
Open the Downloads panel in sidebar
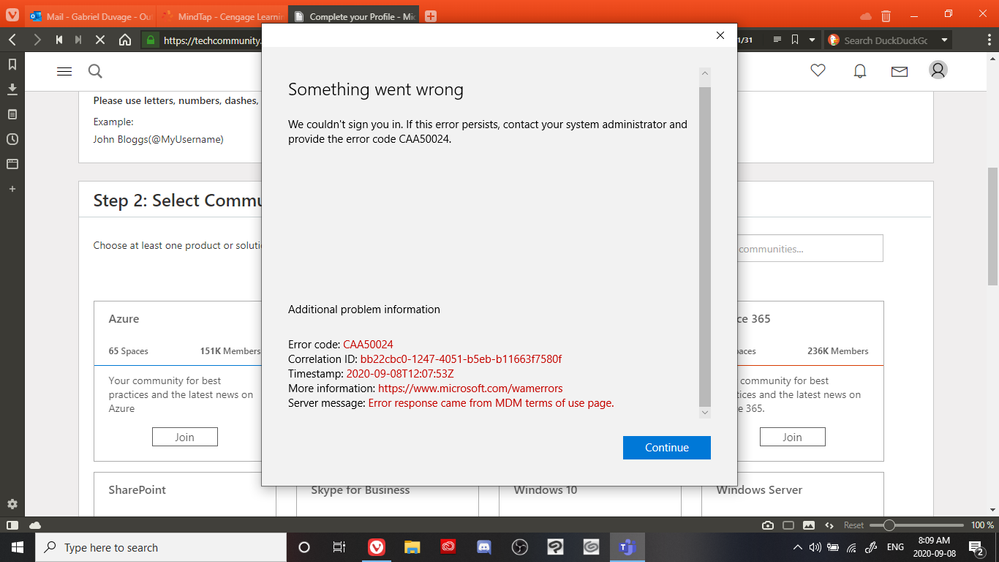click(x=12, y=89)
